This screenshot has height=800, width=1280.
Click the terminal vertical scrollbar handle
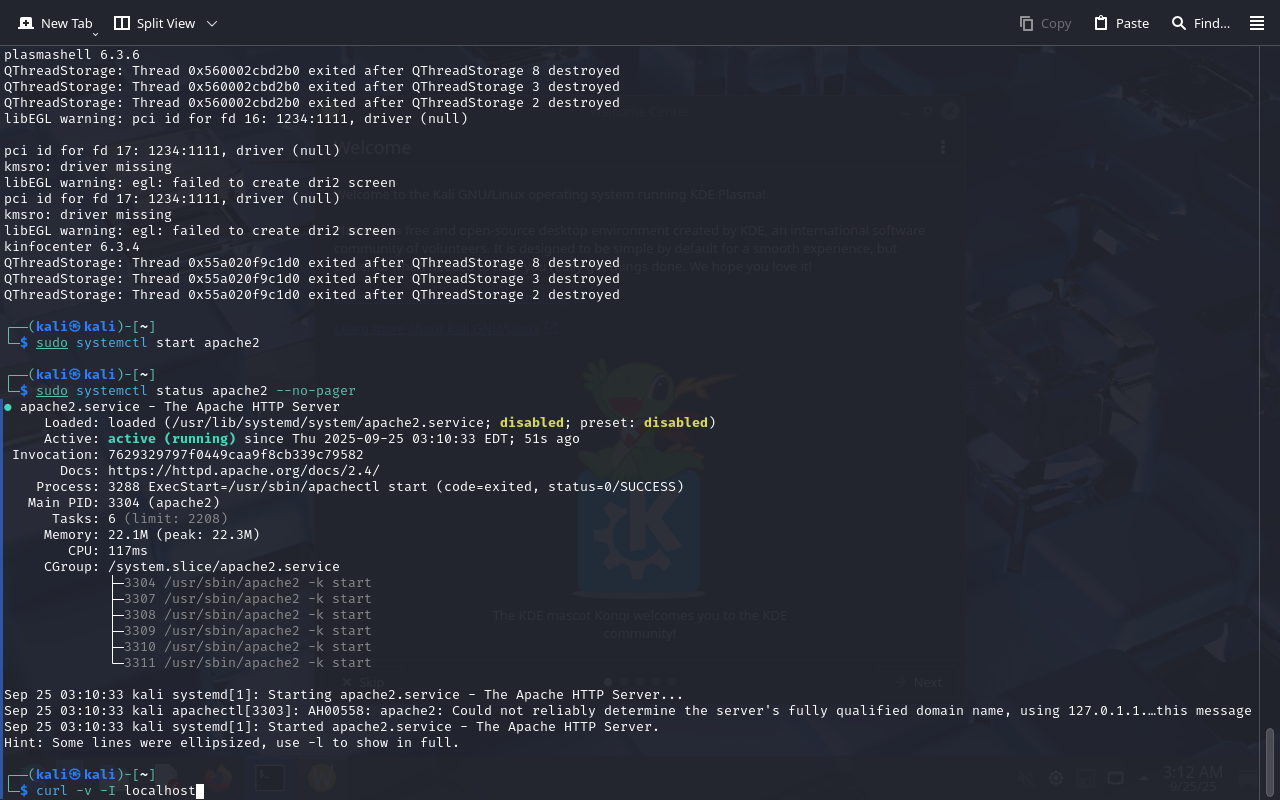click(1270, 762)
